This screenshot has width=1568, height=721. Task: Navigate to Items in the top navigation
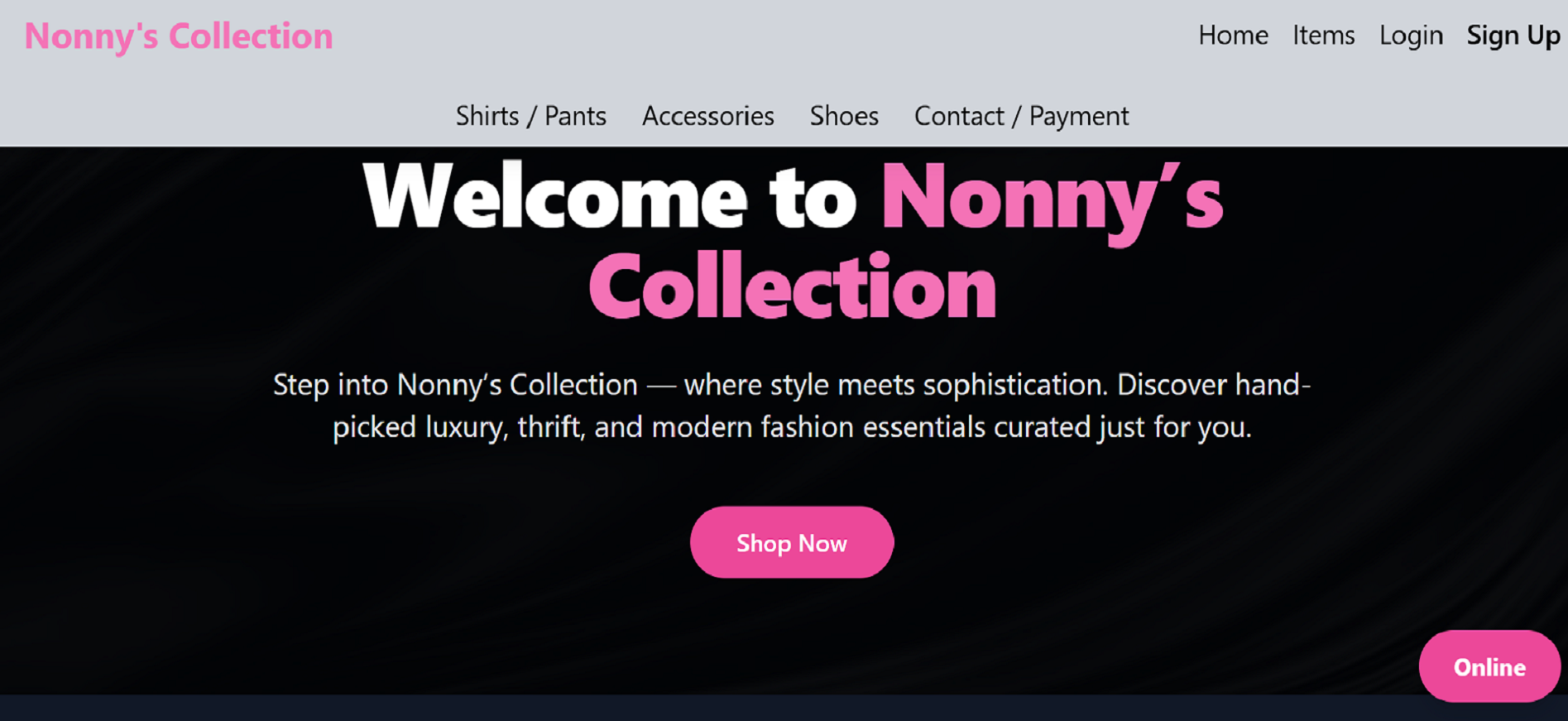1322,35
